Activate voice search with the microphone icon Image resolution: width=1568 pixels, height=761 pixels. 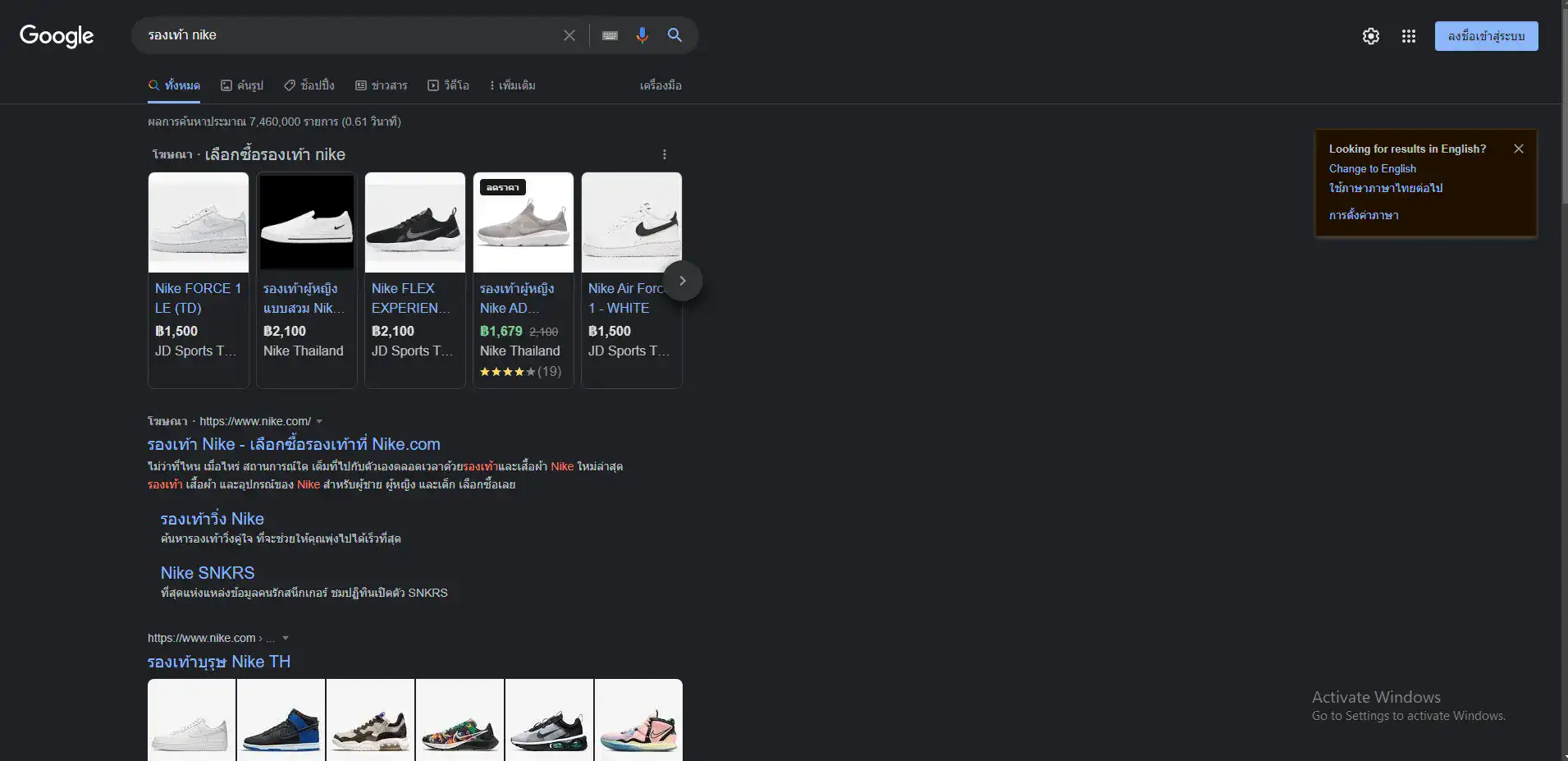[x=642, y=35]
